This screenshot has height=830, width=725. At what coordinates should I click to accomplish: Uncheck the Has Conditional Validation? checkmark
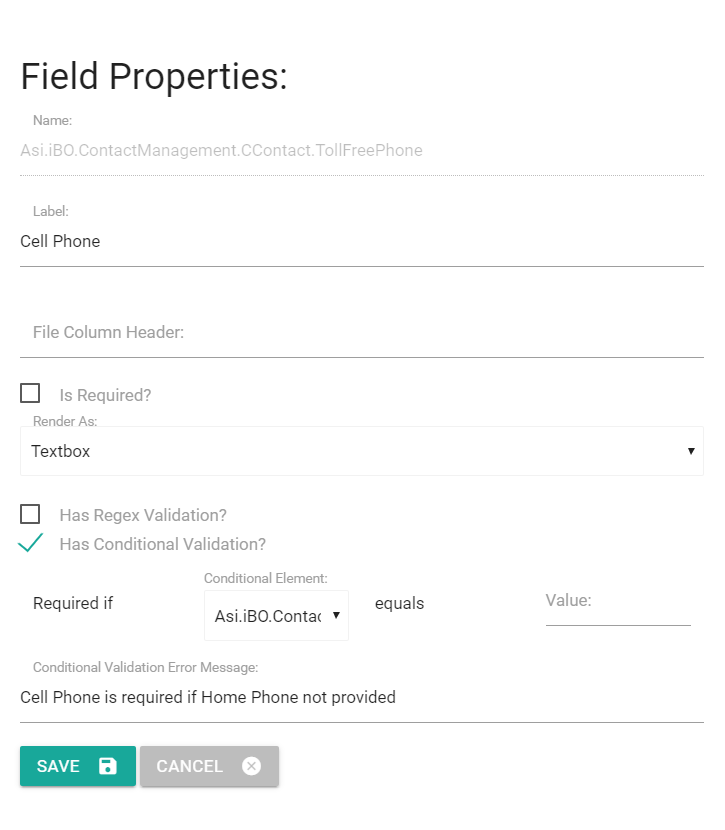(31, 544)
